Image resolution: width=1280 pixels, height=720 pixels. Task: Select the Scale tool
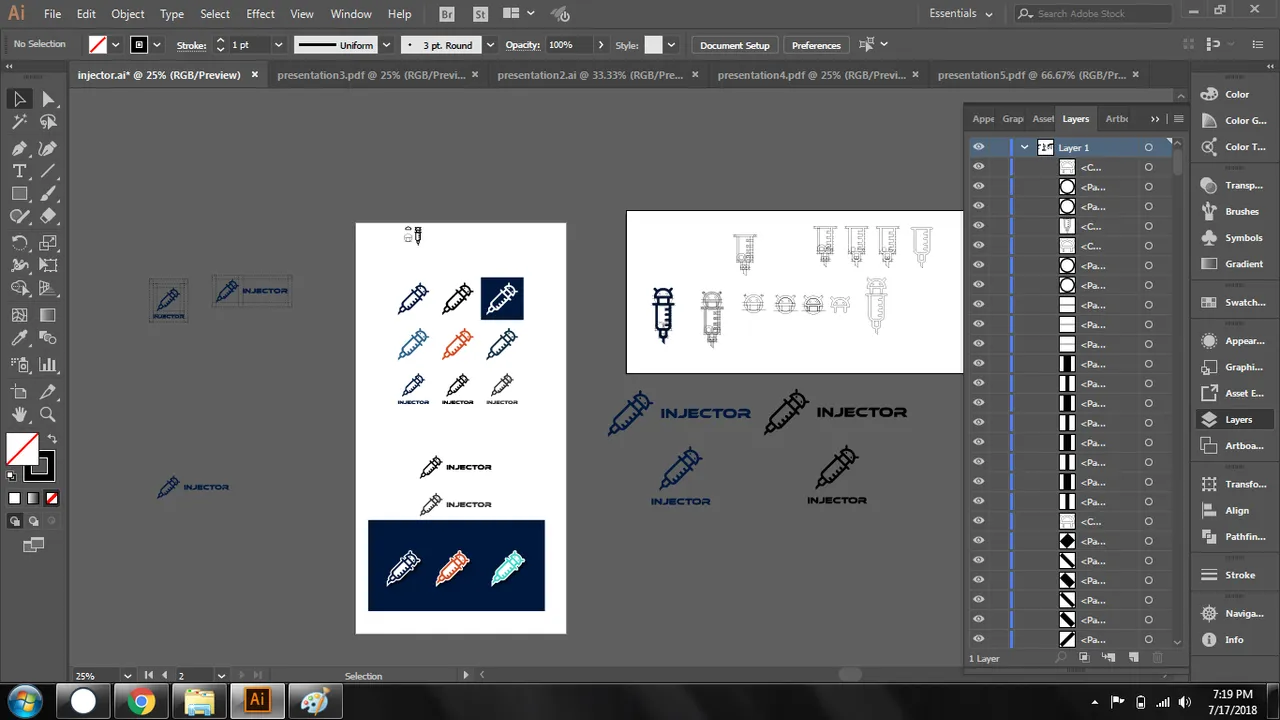click(x=48, y=243)
